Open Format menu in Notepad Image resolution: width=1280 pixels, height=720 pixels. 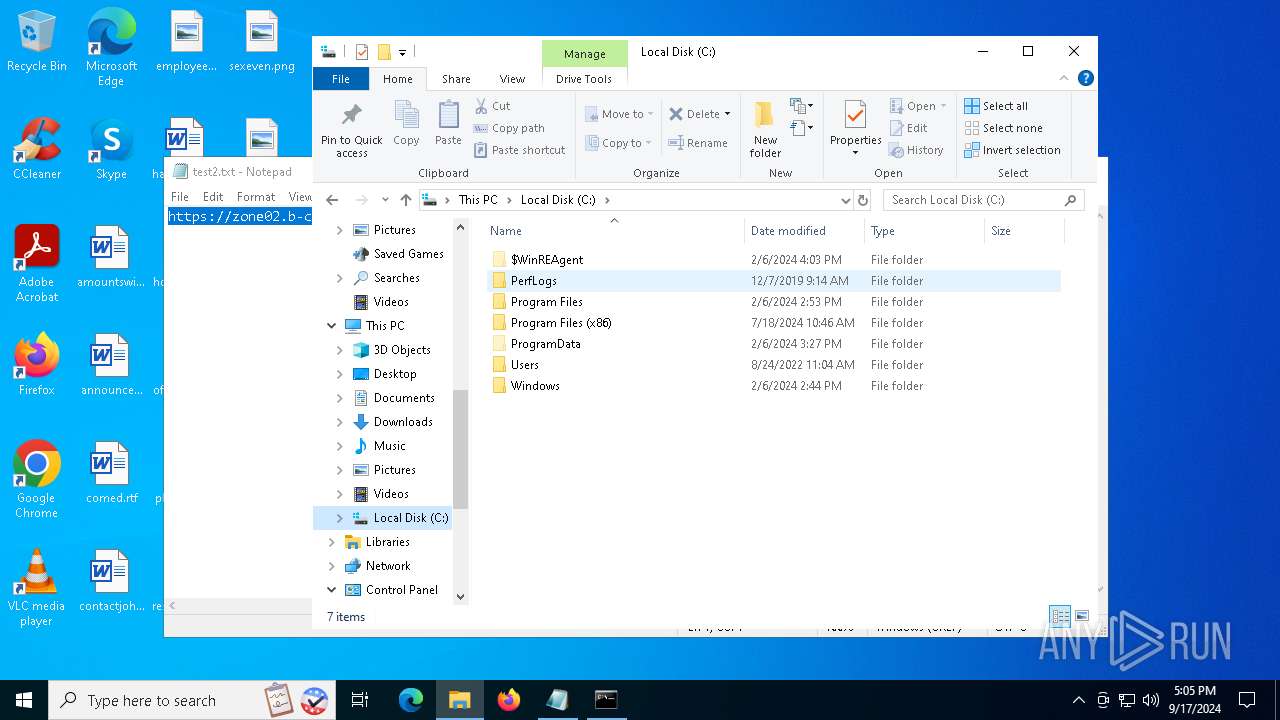256,197
